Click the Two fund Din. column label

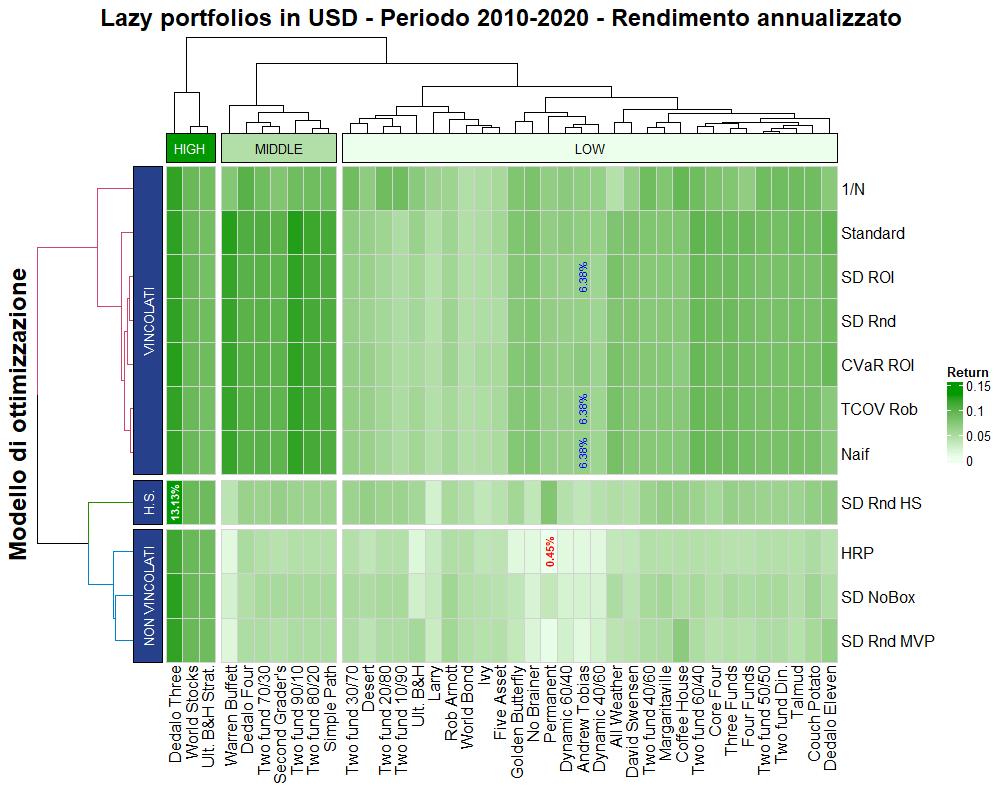[x=780, y=714]
